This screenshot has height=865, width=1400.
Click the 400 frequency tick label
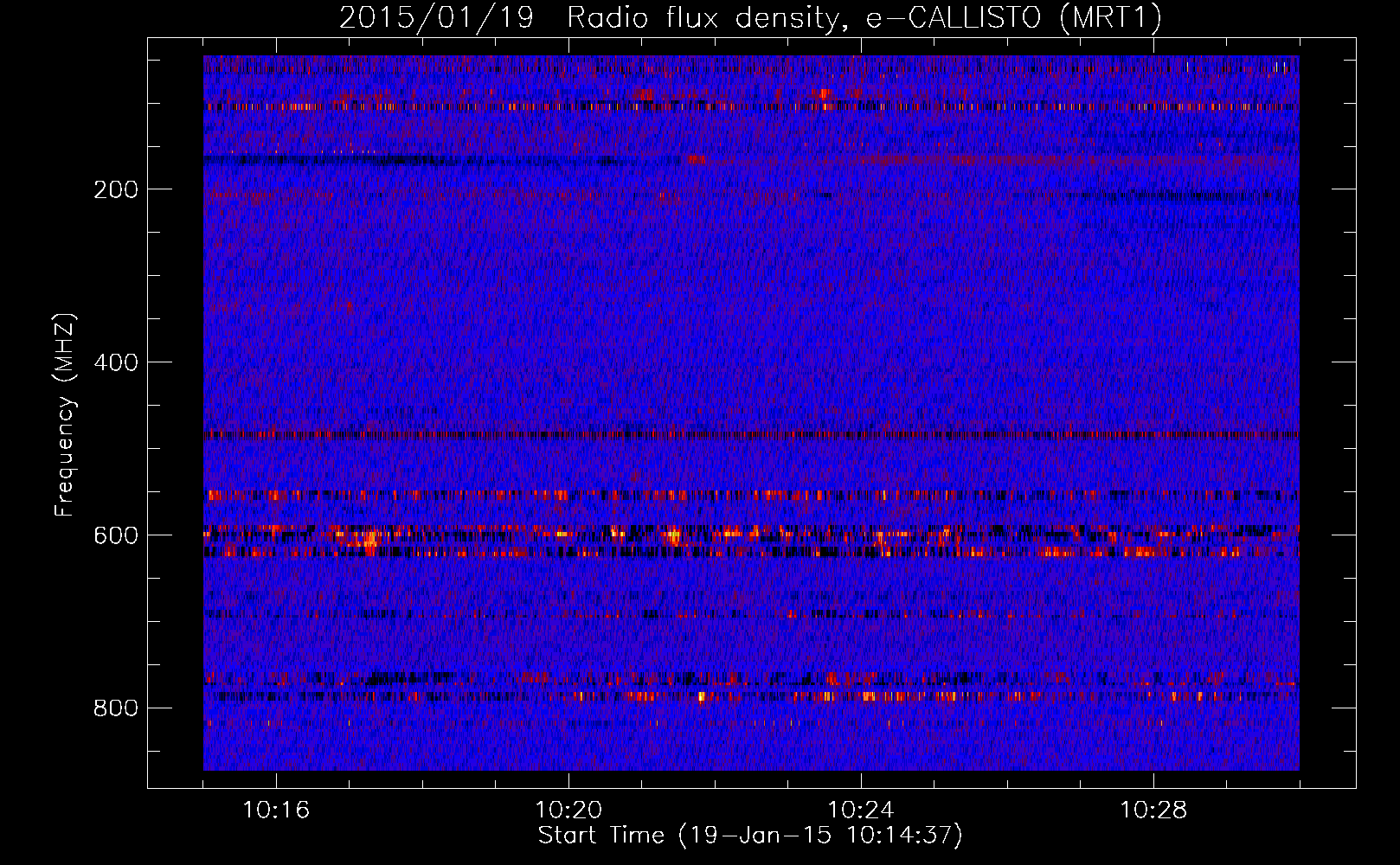click(x=116, y=362)
